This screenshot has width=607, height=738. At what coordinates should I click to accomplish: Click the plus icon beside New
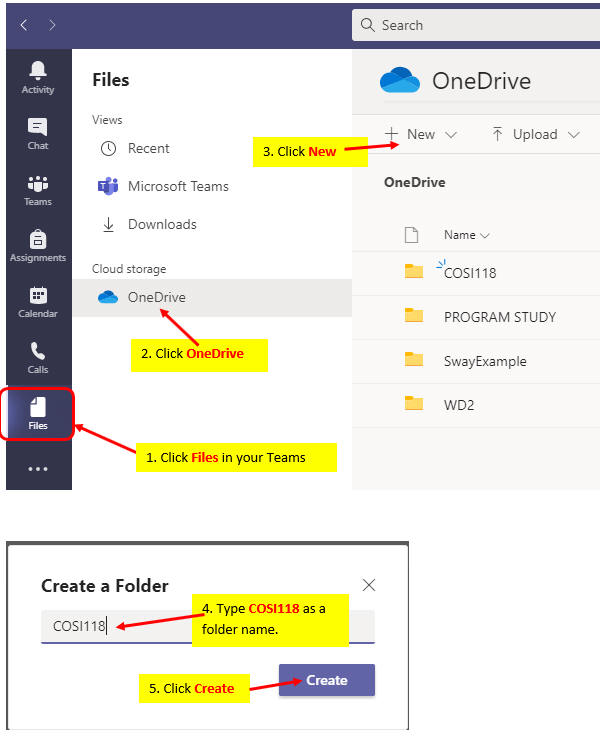point(391,134)
